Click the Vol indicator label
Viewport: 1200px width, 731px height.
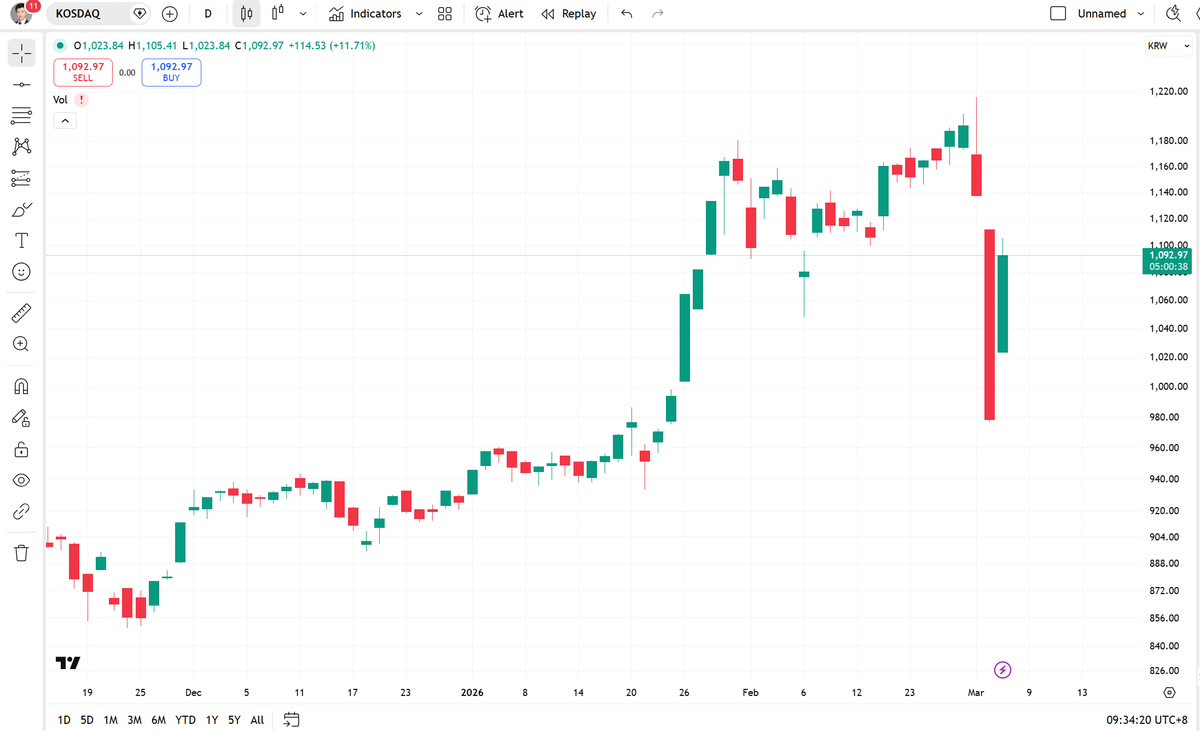[60, 100]
